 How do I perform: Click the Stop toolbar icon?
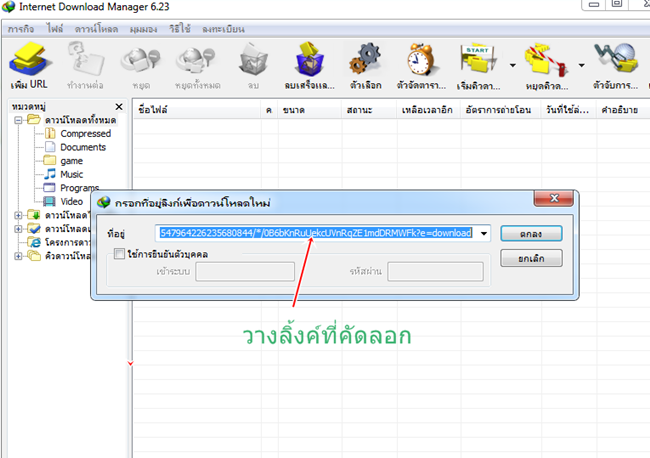(x=141, y=60)
